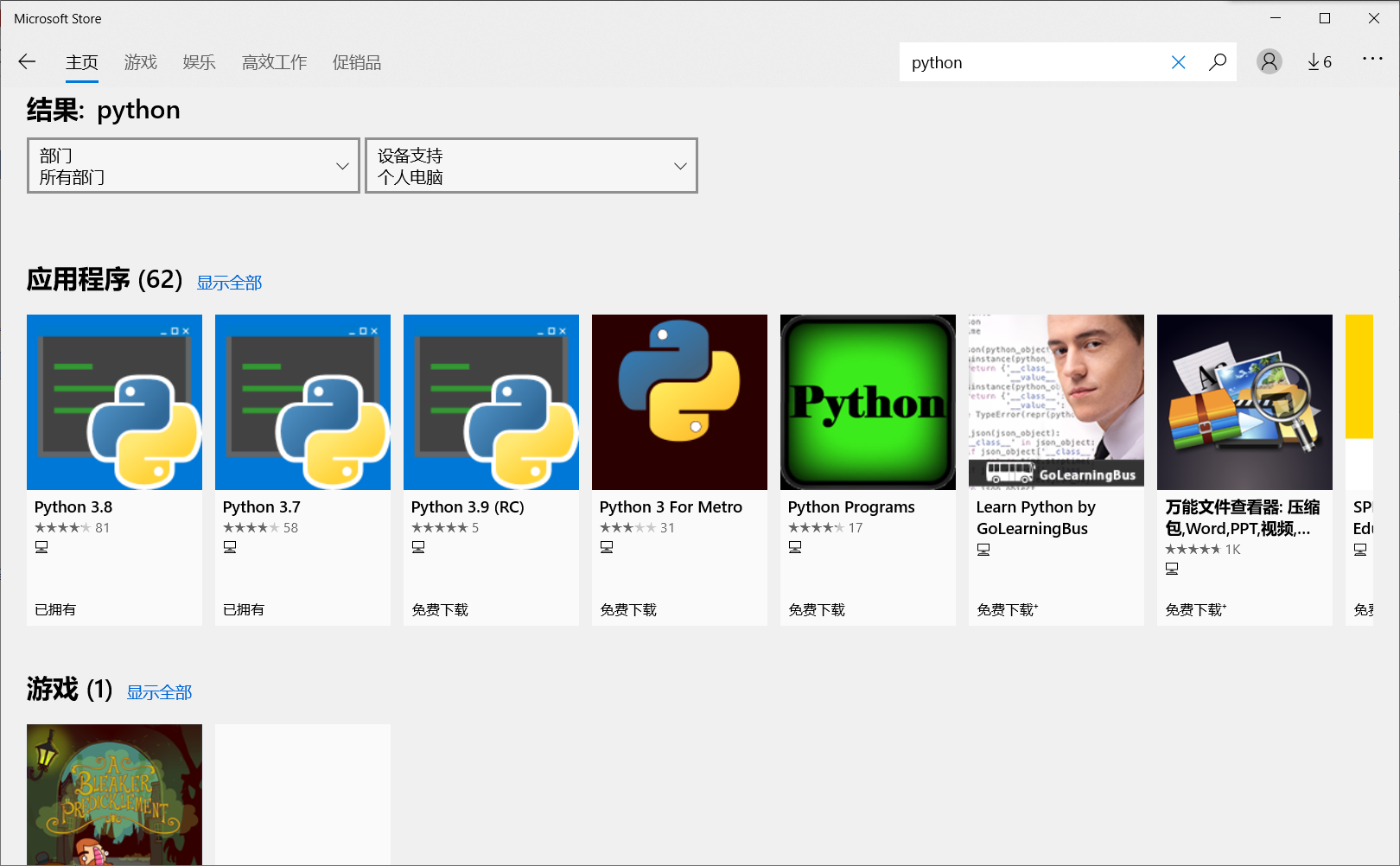Open Python 3.8 app tile image
The width and height of the screenshot is (1400, 866).
pyautogui.click(x=114, y=402)
